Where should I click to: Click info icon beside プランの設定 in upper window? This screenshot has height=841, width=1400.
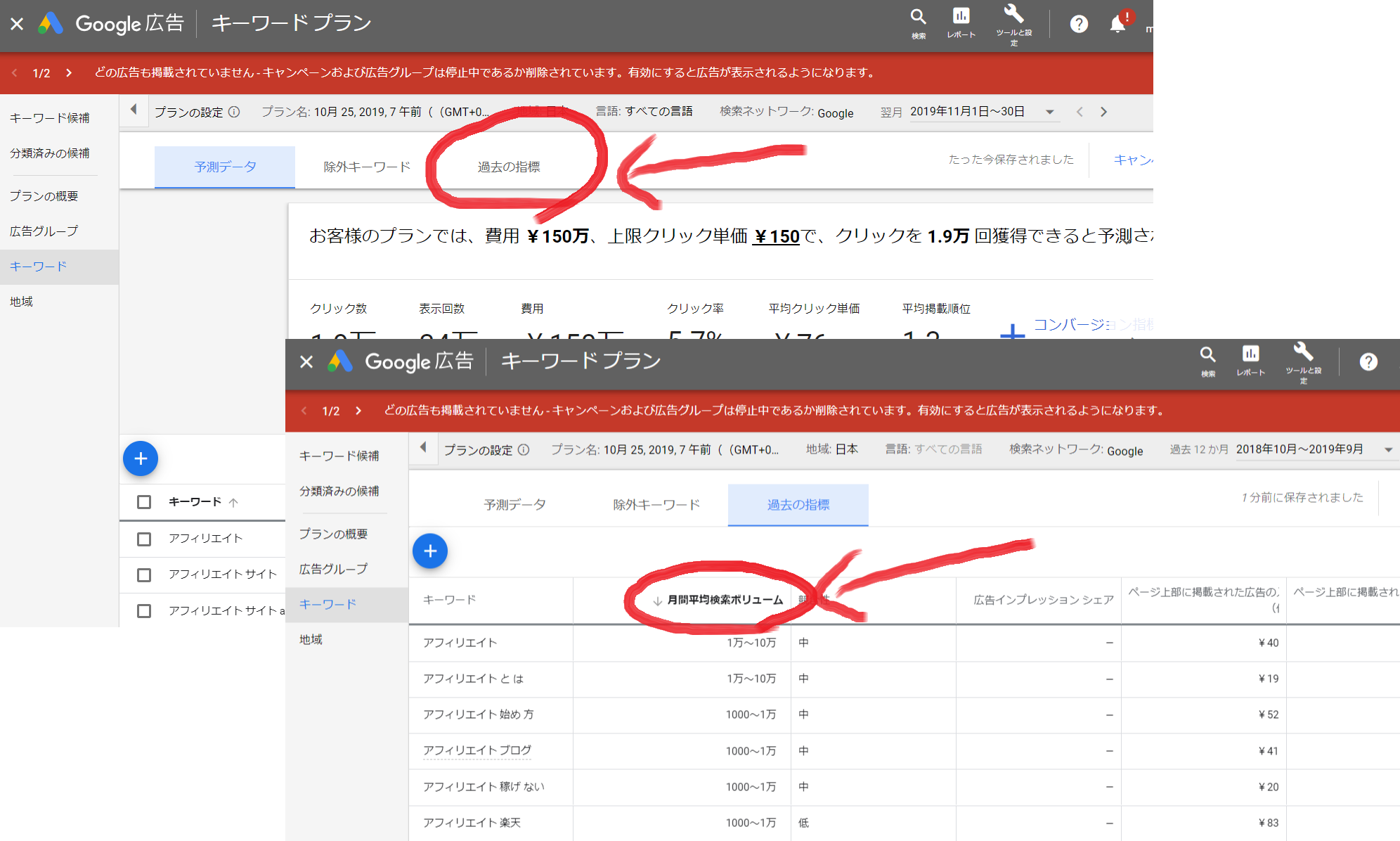[x=234, y=112]
